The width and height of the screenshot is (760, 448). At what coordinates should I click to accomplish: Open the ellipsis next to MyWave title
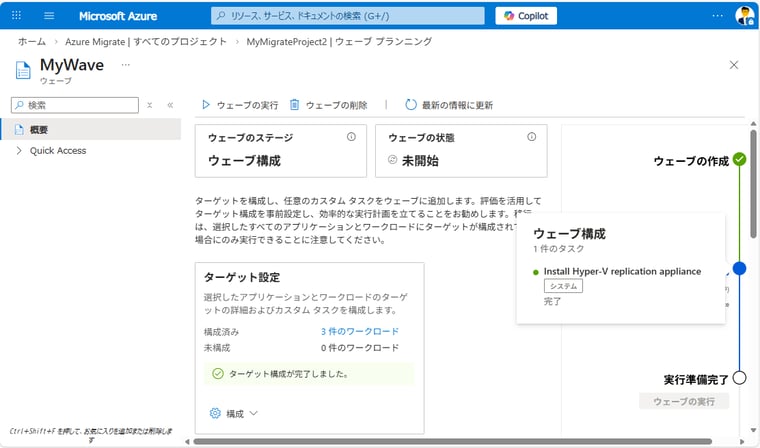coord(126,64)
